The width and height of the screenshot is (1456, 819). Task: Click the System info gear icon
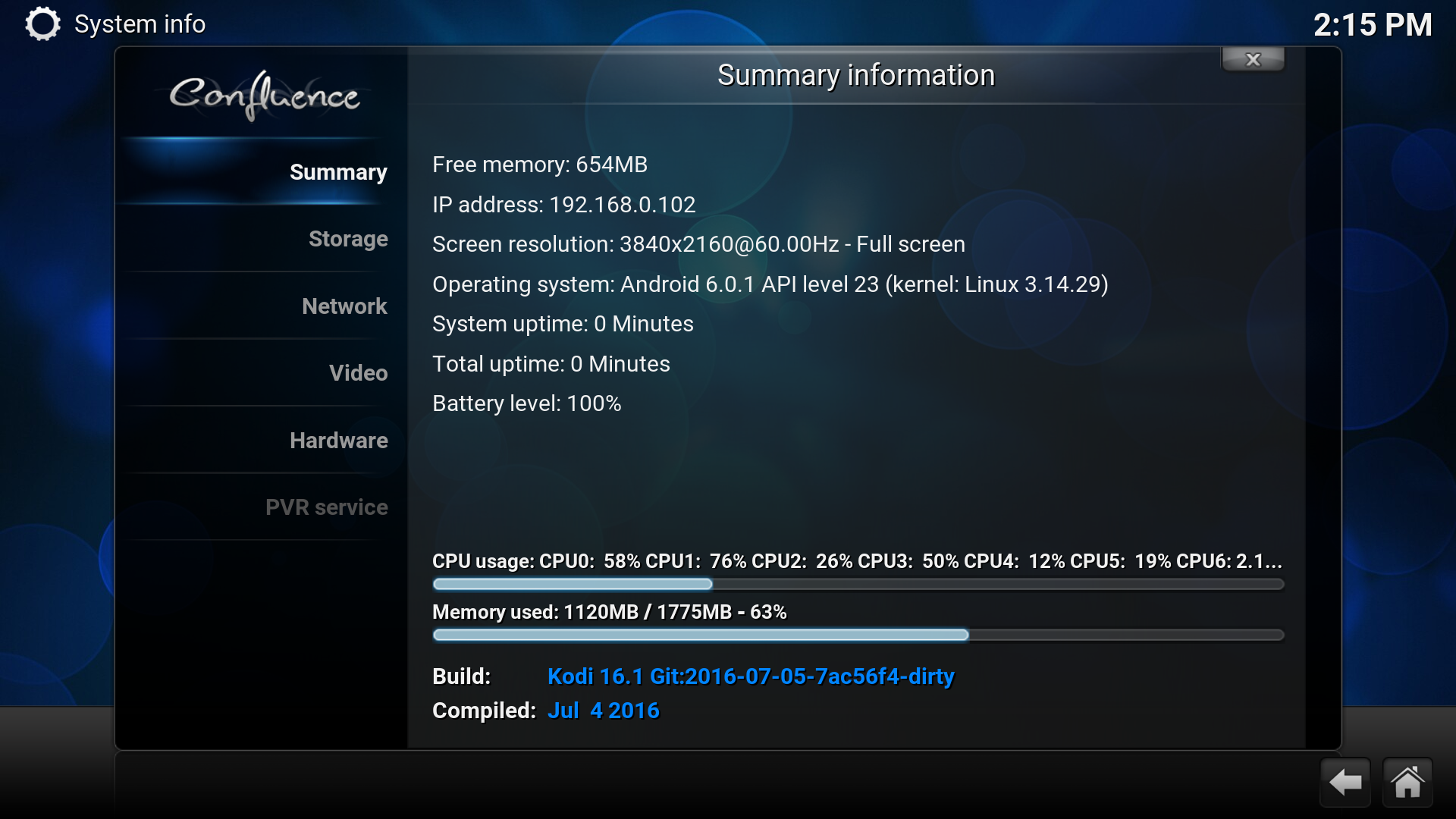[x=42, y=24]
